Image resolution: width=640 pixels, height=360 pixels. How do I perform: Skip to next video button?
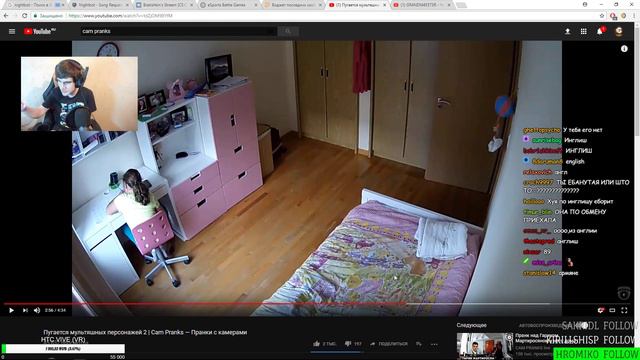25,310
